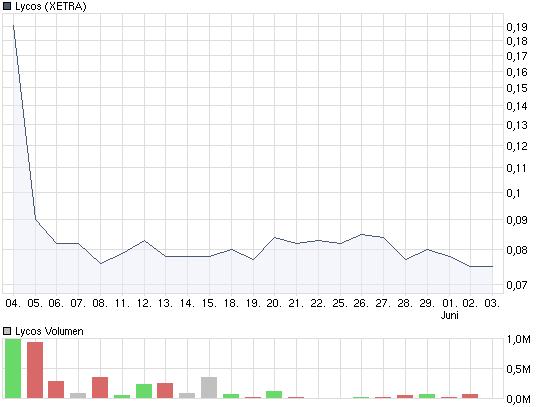
Task: Click the 'Lycos Volumen' chart title
Action: click(x=49, y=332)
